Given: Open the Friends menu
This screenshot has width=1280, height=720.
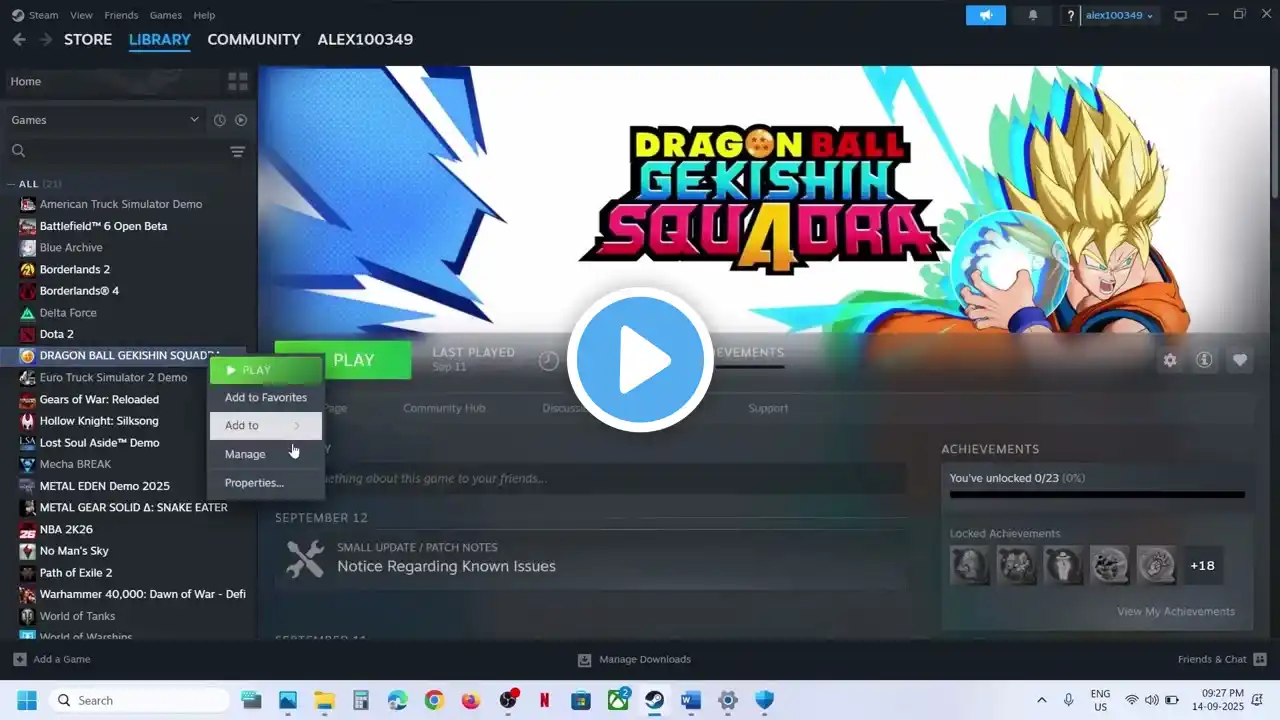Looking at the screenshot, I should 121,15.
